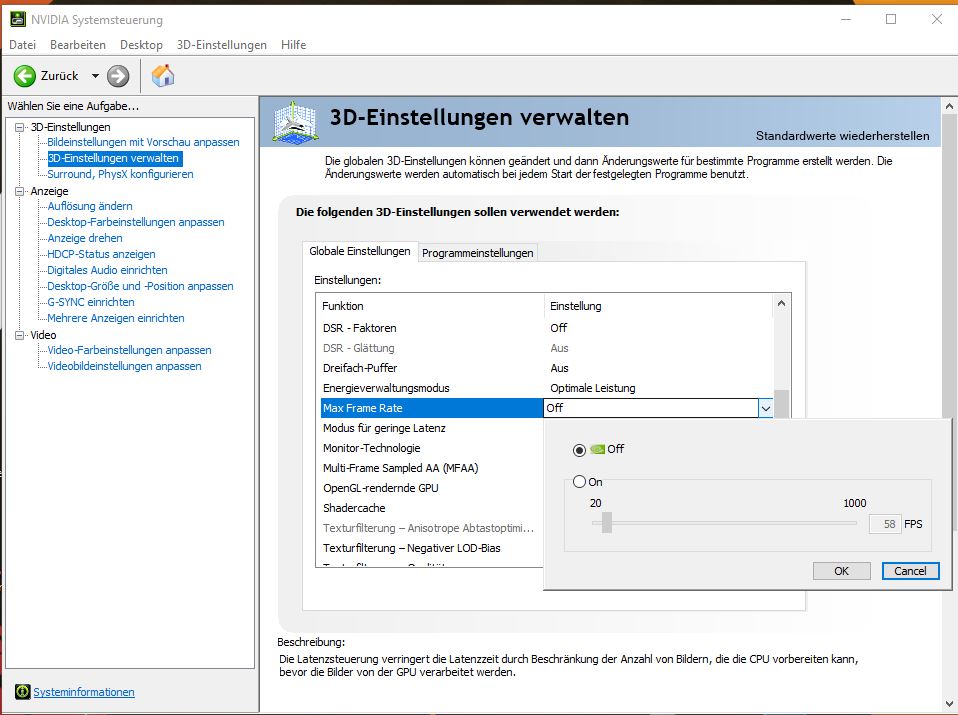Select the Dreifach-Puffer row
This screenshot has width=958, height=715.
click(546, 368)
